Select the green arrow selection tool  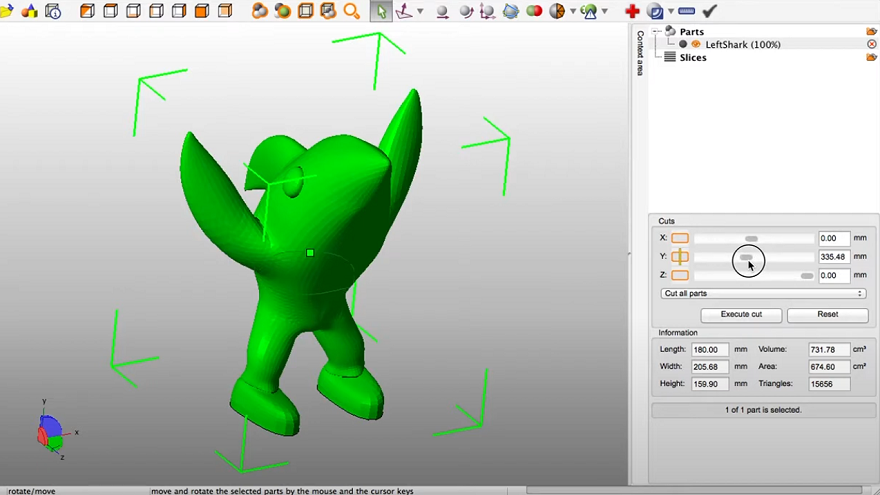(381, 11)
